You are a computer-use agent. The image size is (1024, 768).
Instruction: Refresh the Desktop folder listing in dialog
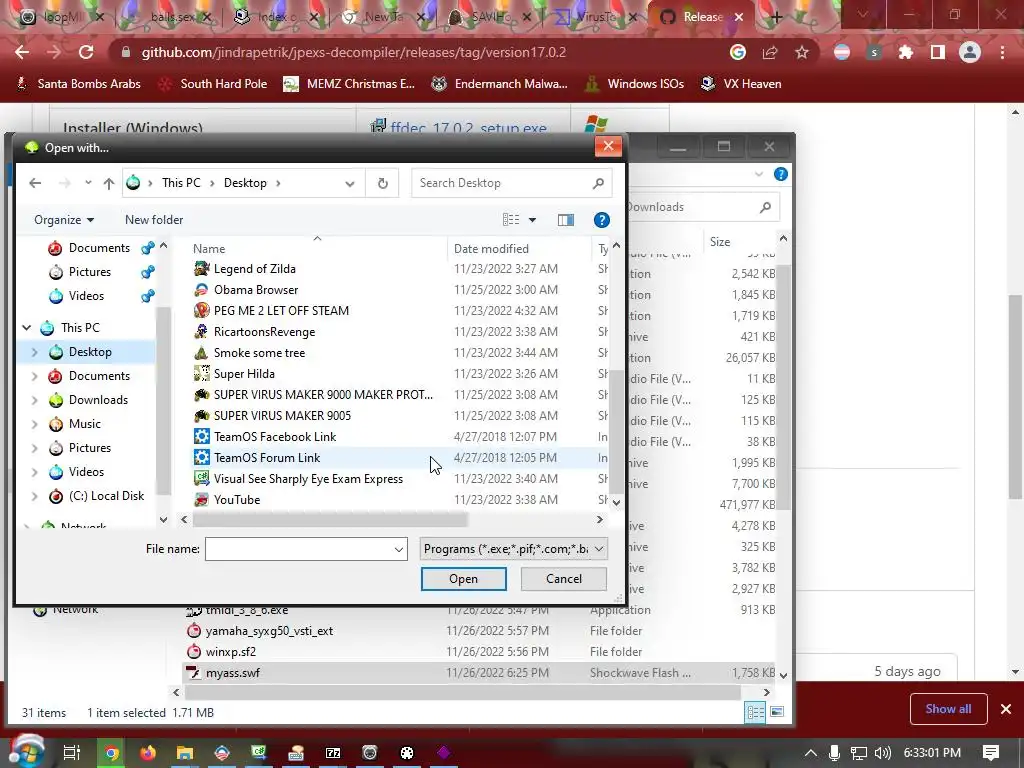[x=383, y=183]
